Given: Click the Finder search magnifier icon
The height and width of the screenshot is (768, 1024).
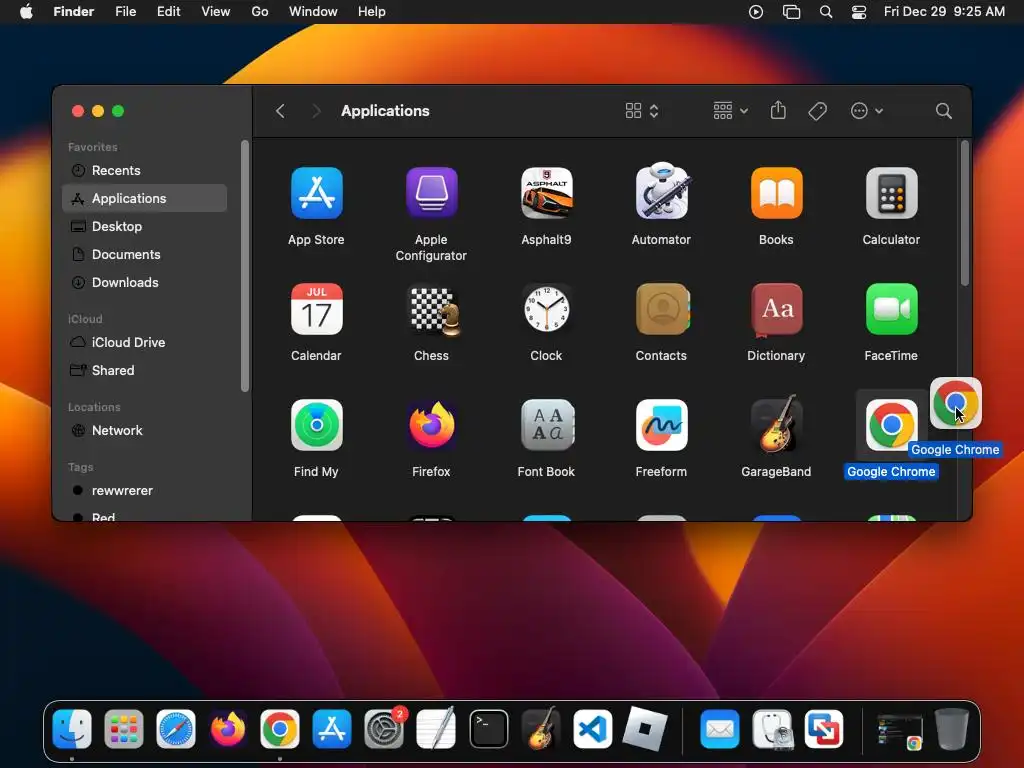Looking at the screenshot, I should (x=943, y=111).
